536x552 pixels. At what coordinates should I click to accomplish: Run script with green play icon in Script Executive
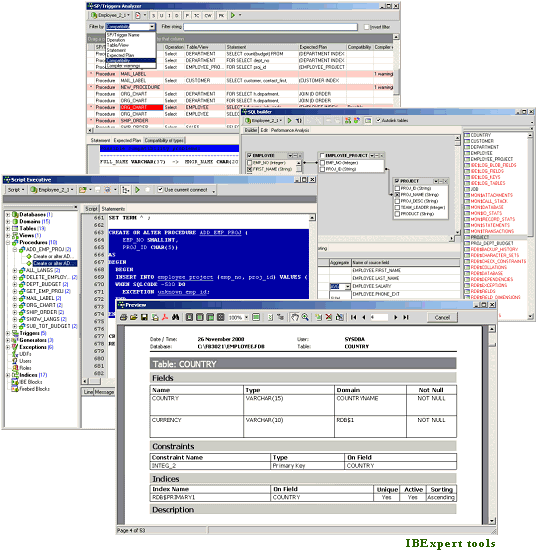coord(137,190)
